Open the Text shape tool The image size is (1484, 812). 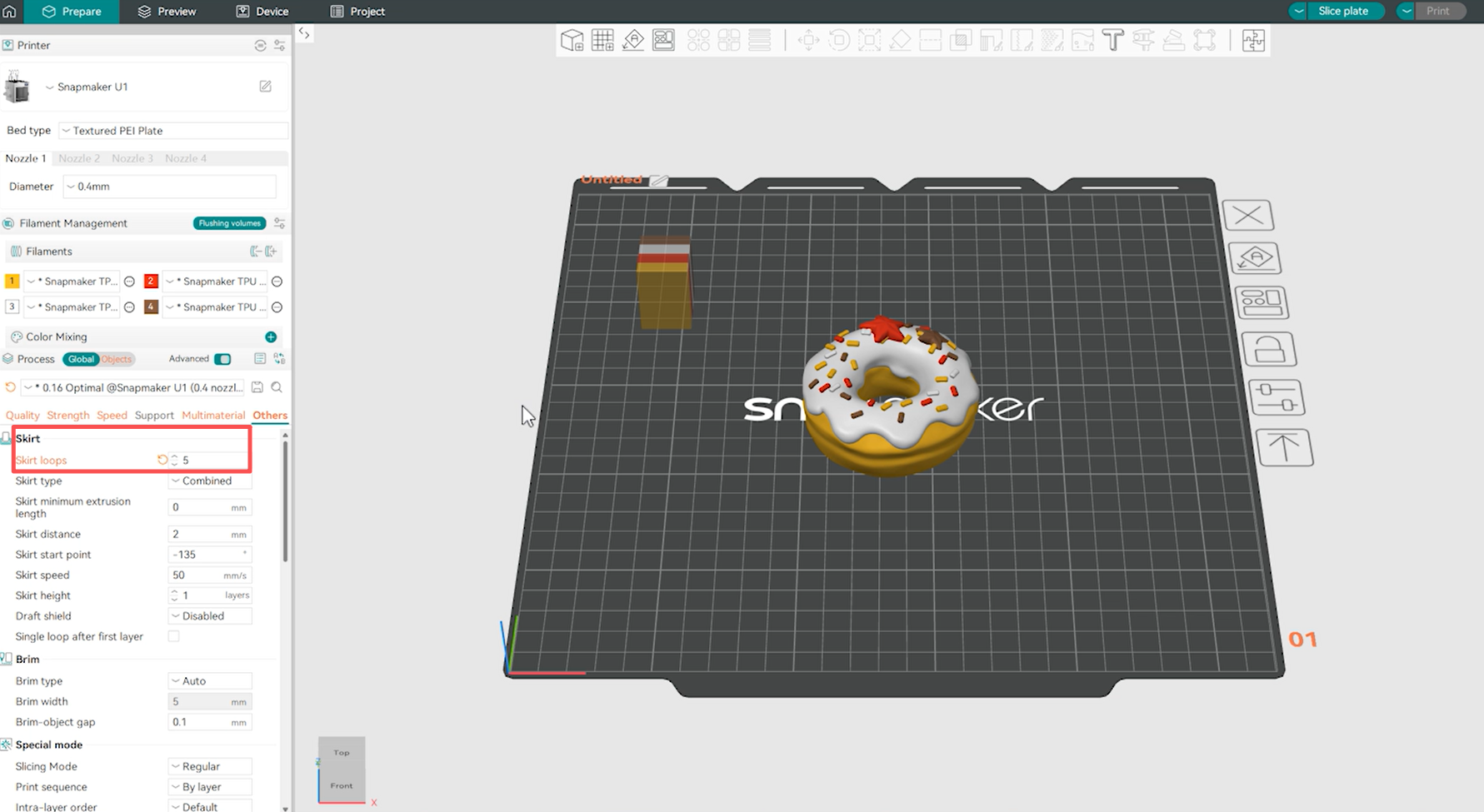tap(1112, 40)
